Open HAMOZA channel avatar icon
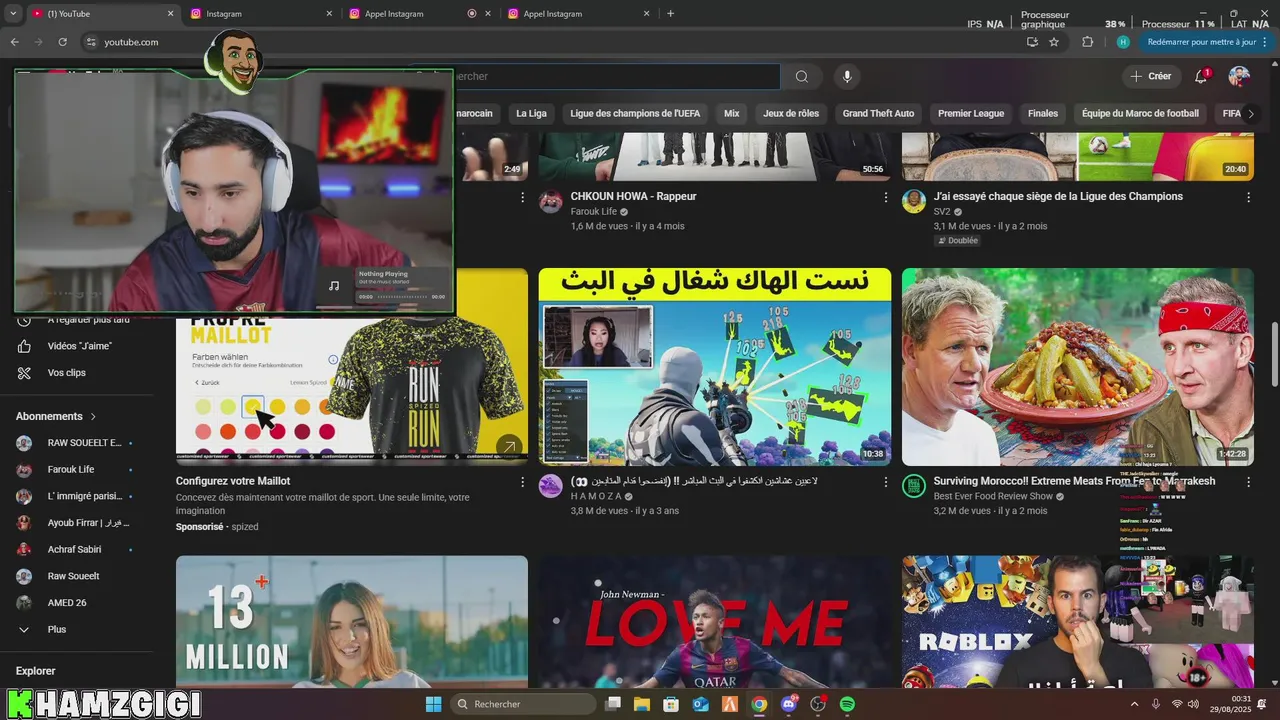Viewport: 1280px width, 720px height. tap(551, 486)
